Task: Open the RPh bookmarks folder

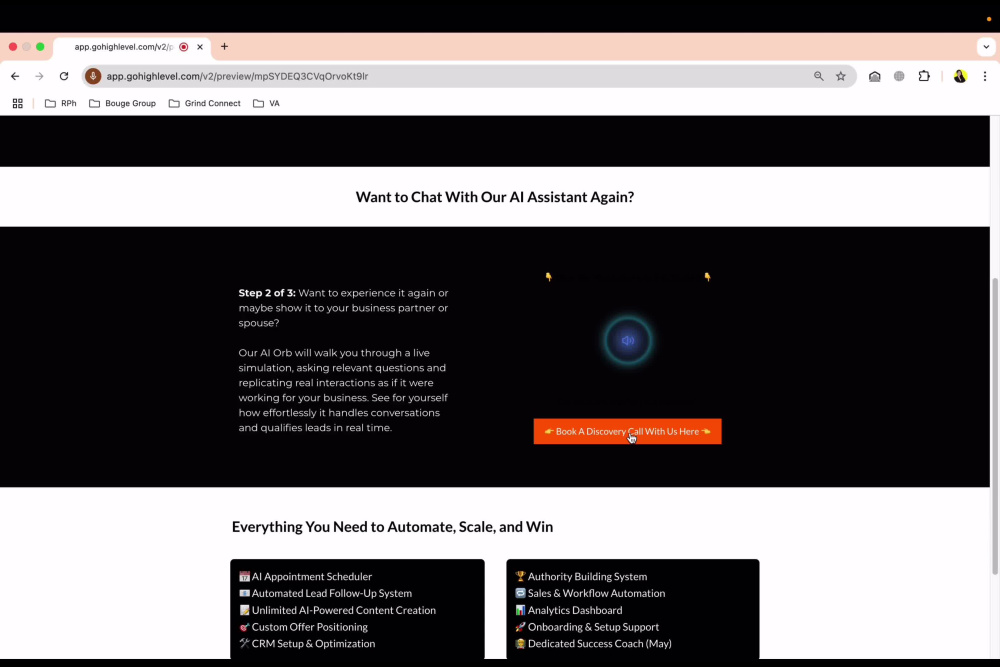Action: point(61,103)
